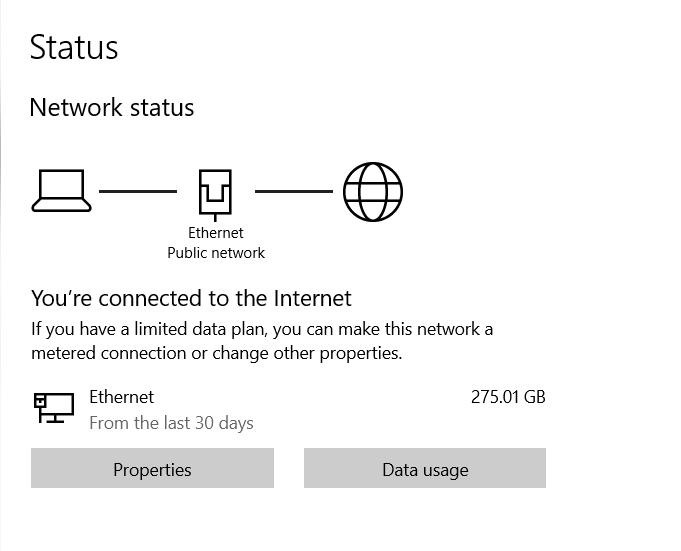Click the Network status subheading
681x551 pixels.
112,107
